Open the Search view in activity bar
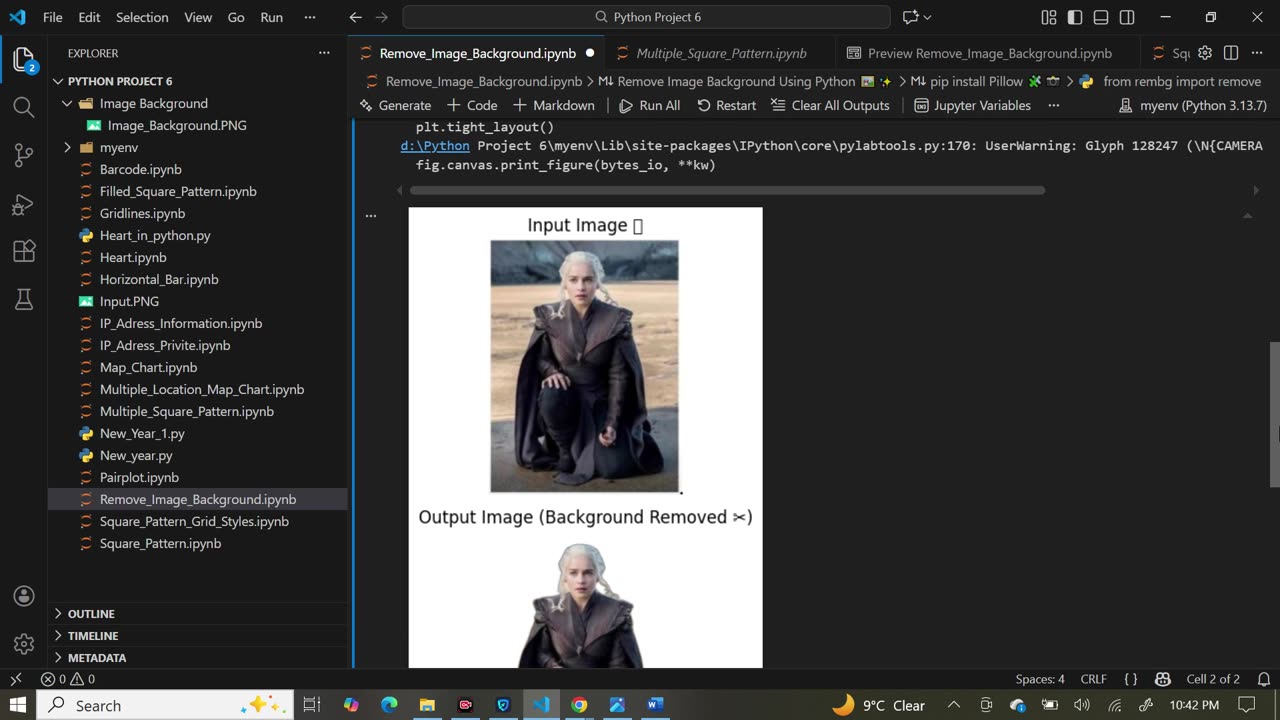This screenshot has width=1280, height=720. click(24, 107)
